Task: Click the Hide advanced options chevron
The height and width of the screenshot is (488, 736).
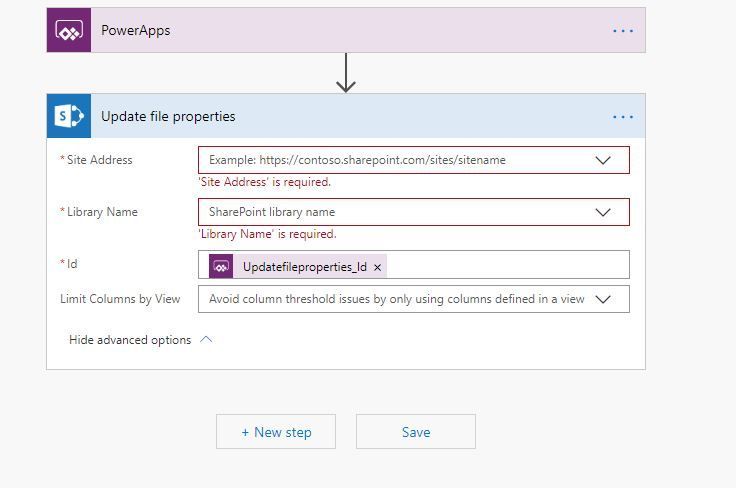Action: point(206,339)
